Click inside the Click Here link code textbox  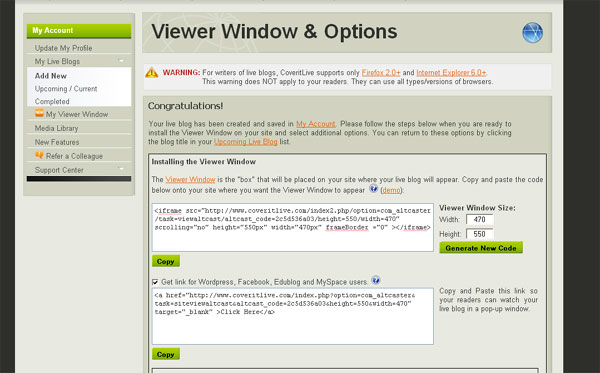coord(293,316)
